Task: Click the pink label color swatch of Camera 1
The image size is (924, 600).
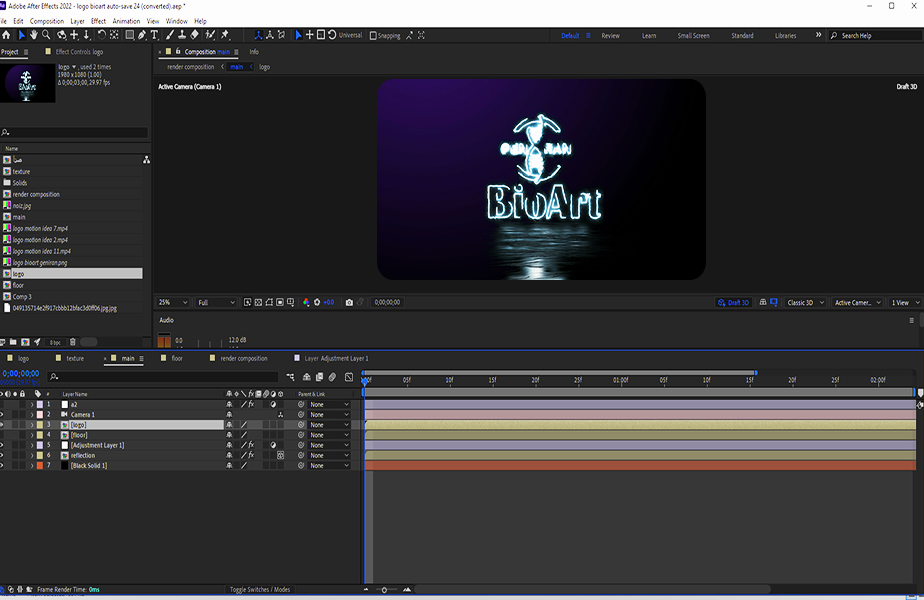Action: pyautogui.click(x=40, y=414)
